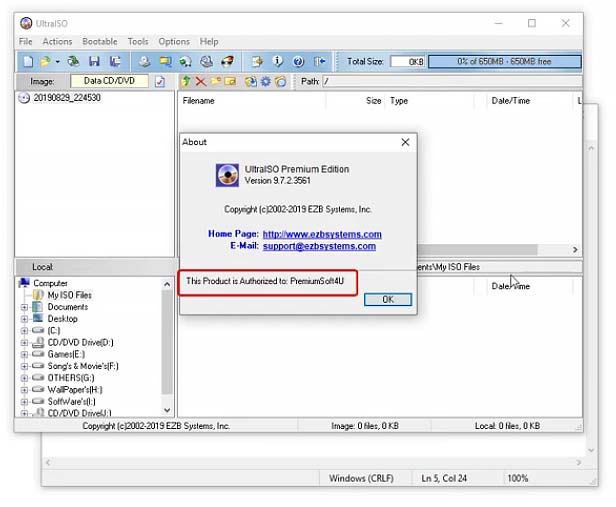Click the Burn CD/DVD Image icon
616x507 pixels.
227,62
